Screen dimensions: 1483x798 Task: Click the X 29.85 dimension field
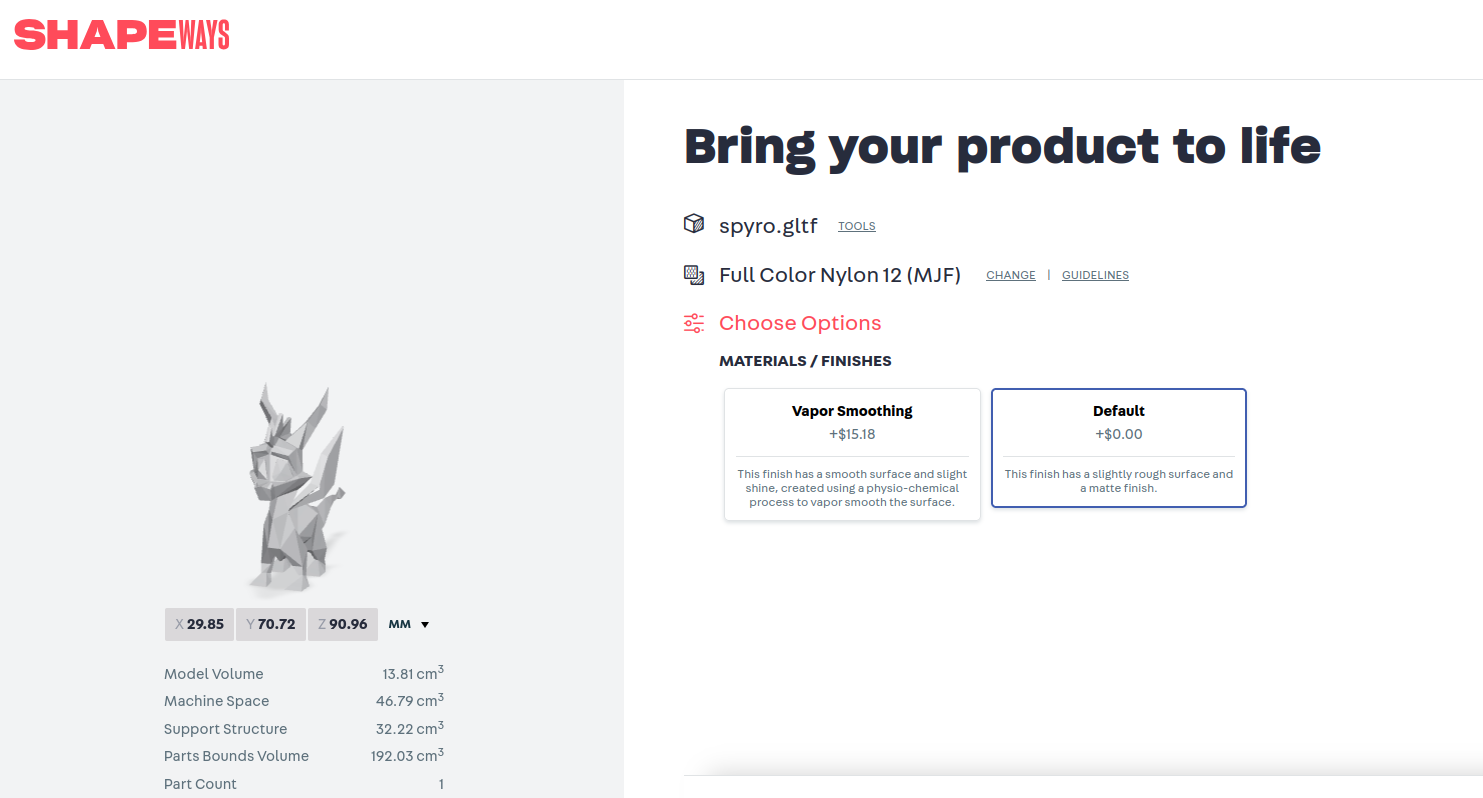tap(200, 624)
